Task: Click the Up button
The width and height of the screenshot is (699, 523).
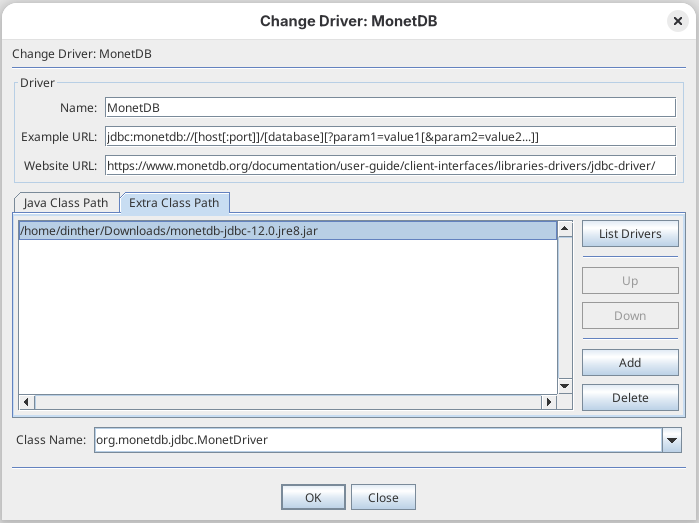Action: click(630, 281)
